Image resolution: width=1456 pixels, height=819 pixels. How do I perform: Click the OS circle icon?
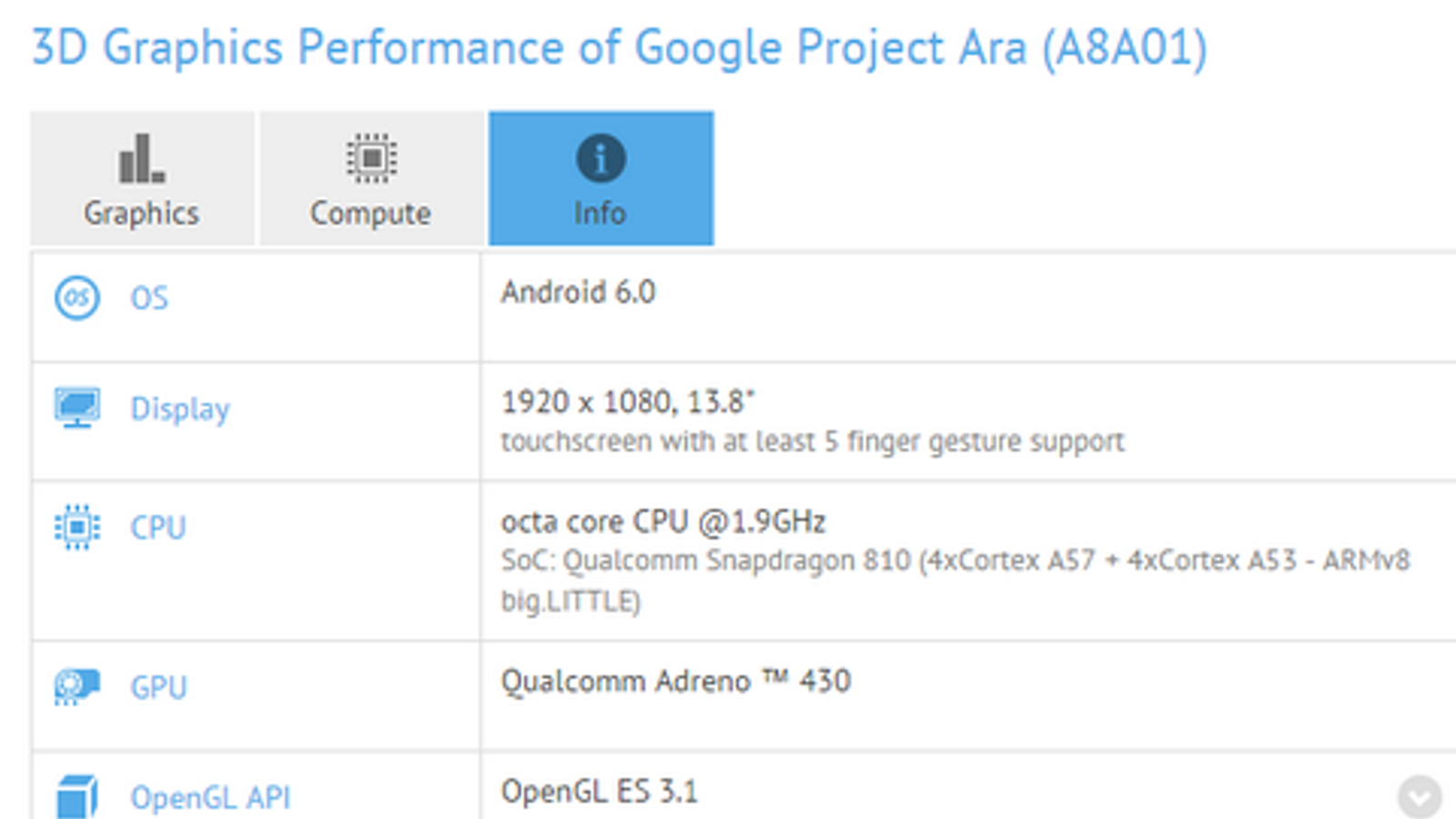point(77,298)
